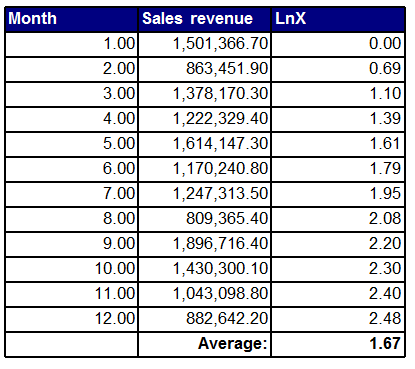Image resolution: width=415 pixels, height=369 pixels.
Task: Select sales revenue cell 809,365.40
Action: pos(205,219)
